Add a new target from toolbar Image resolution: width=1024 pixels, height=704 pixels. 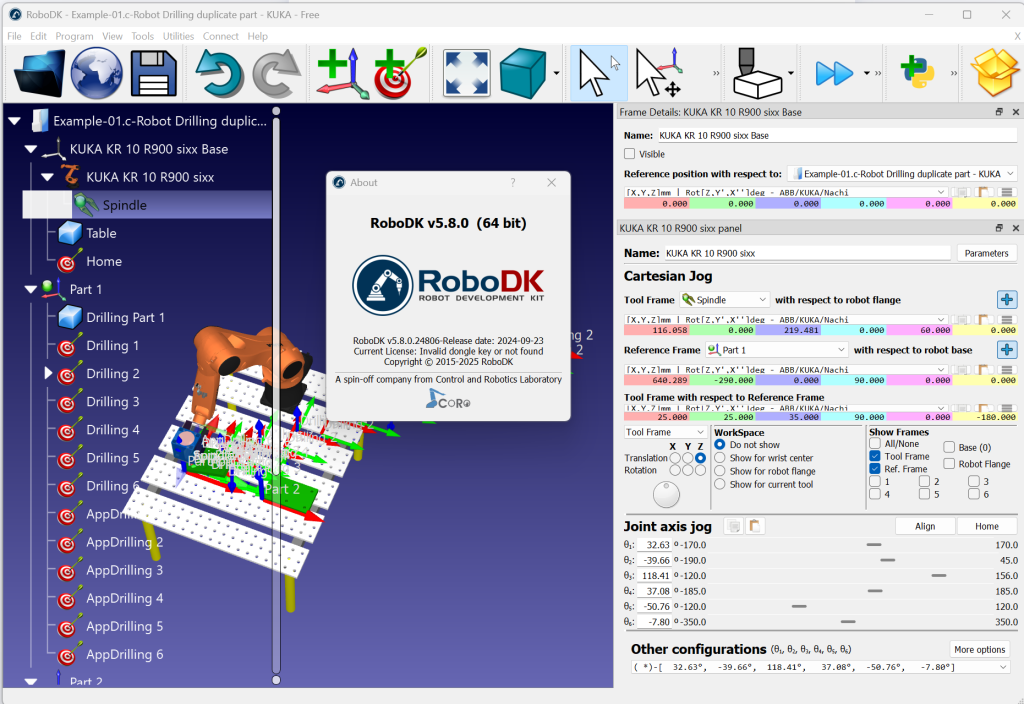point(399,73)
